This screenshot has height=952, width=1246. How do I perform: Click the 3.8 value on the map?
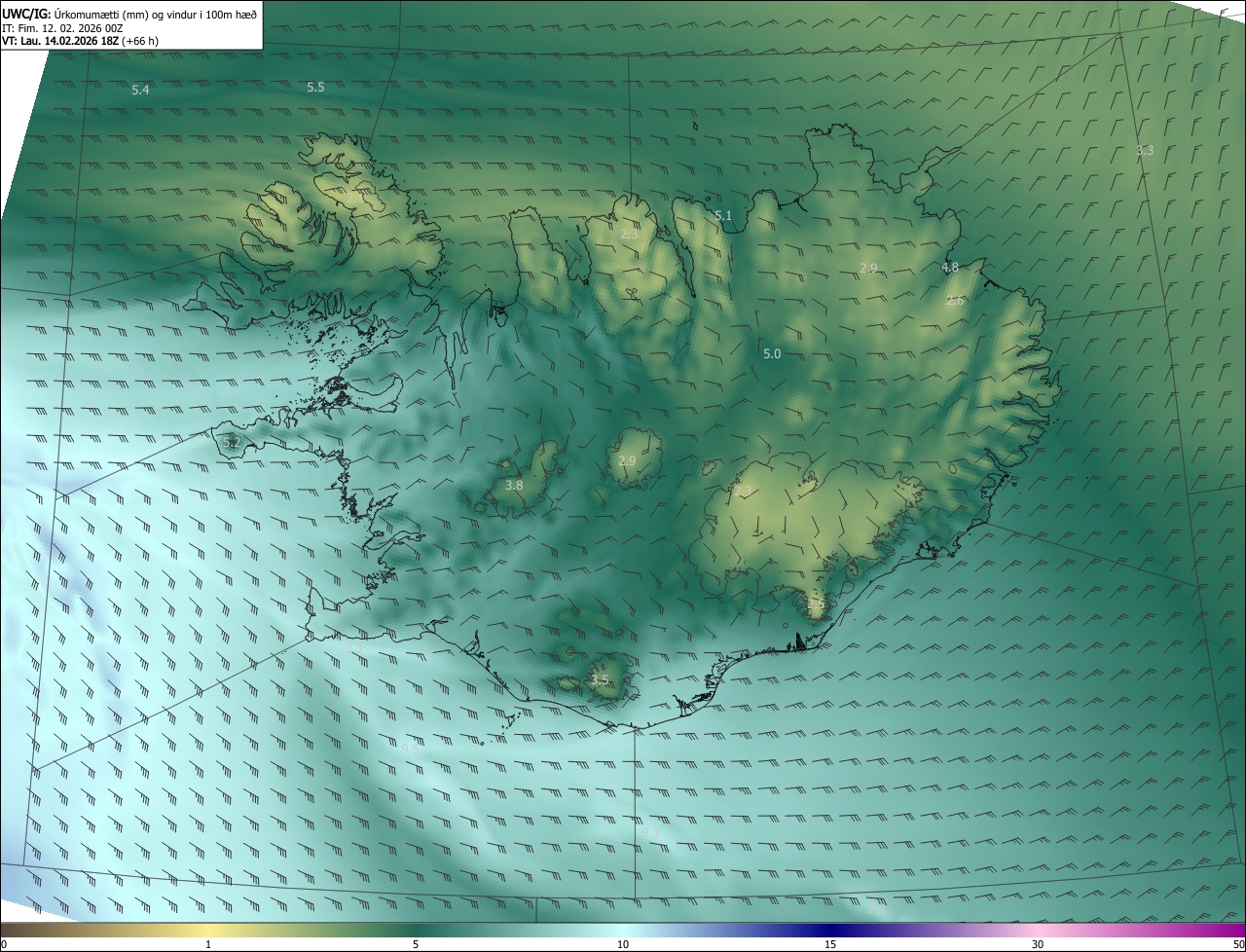pyautogui.click(x=514, y=485)
